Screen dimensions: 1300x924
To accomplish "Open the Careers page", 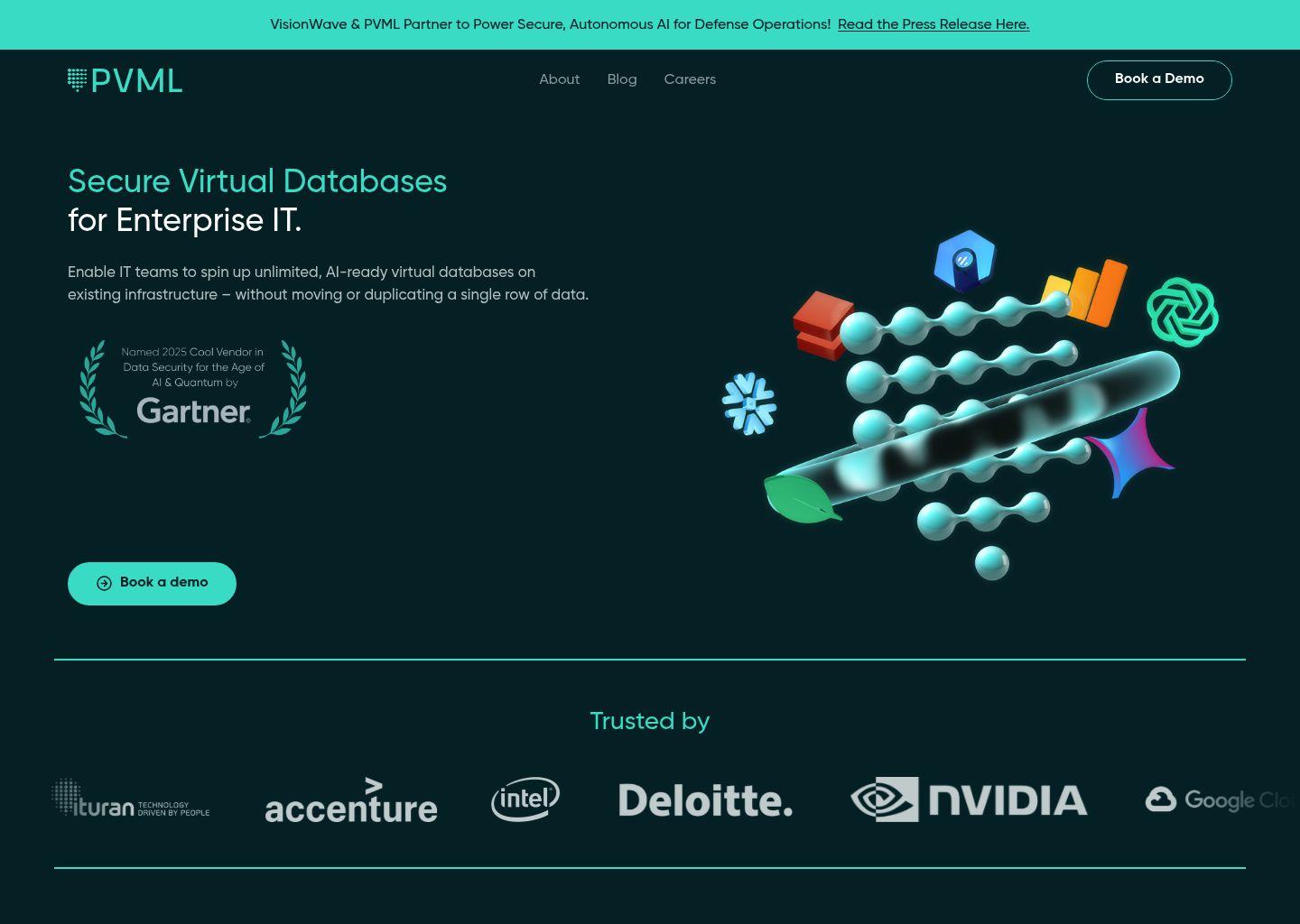I will (690, 79).
